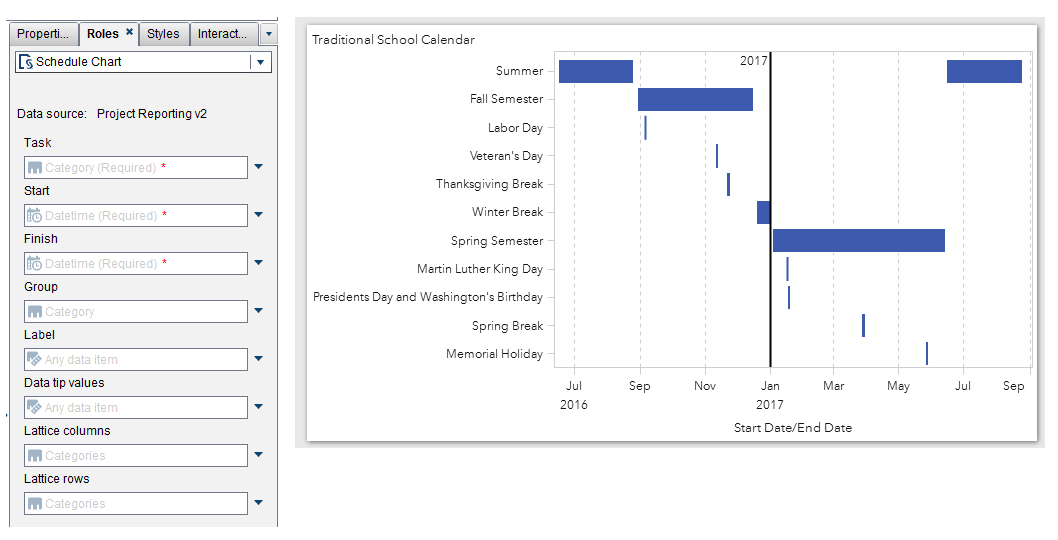Open the Styles tab
Viewport: 1058px width, 540px height.
click(x=163, y=34)
